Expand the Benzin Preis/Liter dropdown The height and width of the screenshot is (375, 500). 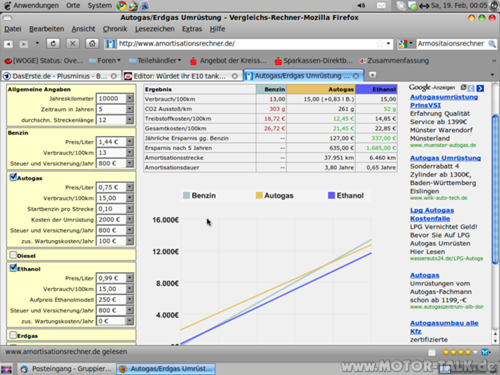(130, 142)
